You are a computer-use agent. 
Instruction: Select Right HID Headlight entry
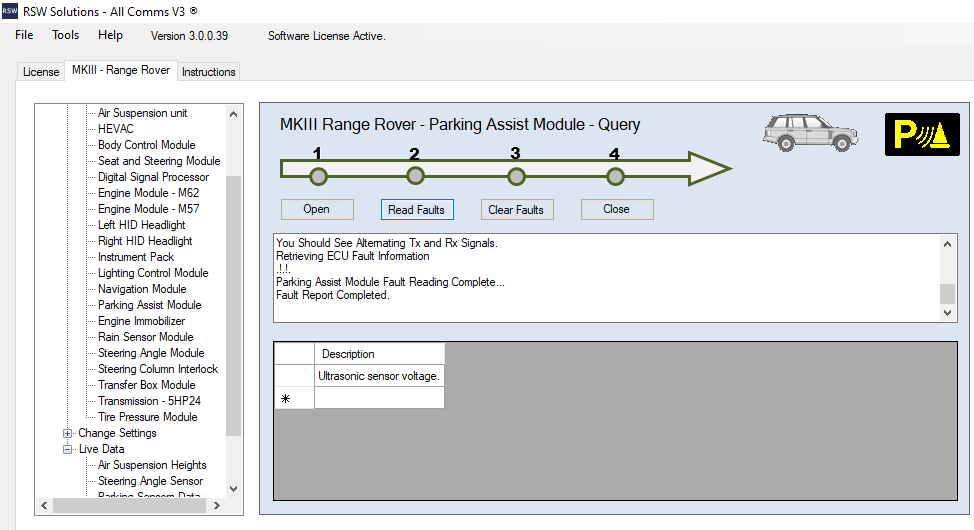(145, 241)
